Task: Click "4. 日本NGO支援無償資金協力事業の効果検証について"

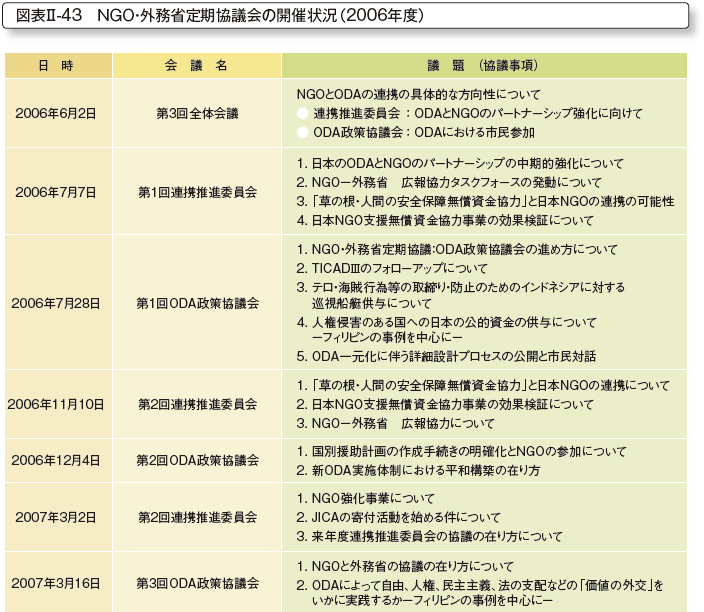Action: (x=445, y=220)
